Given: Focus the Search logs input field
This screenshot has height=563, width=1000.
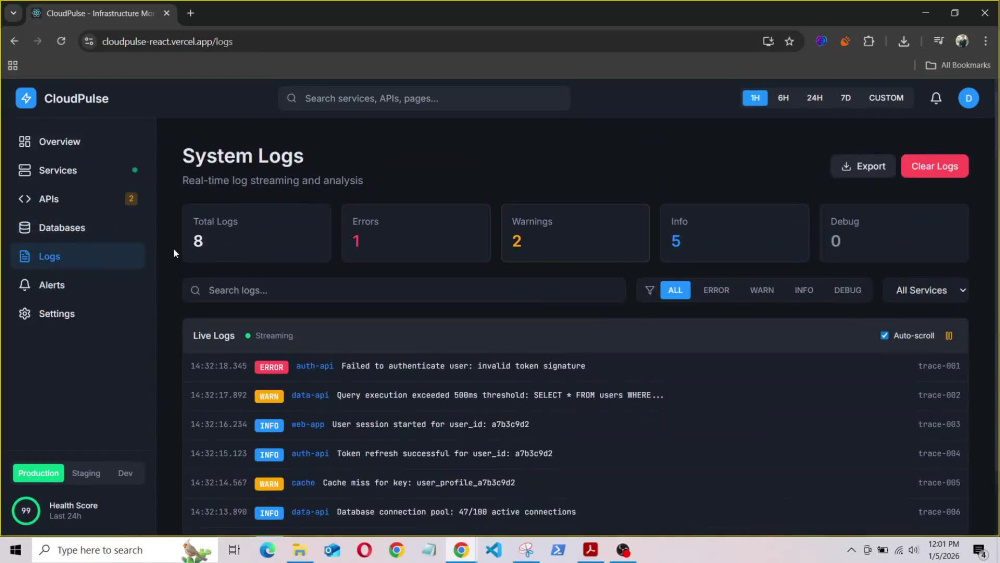Looking at the screenshot, I should click(404, 290).
